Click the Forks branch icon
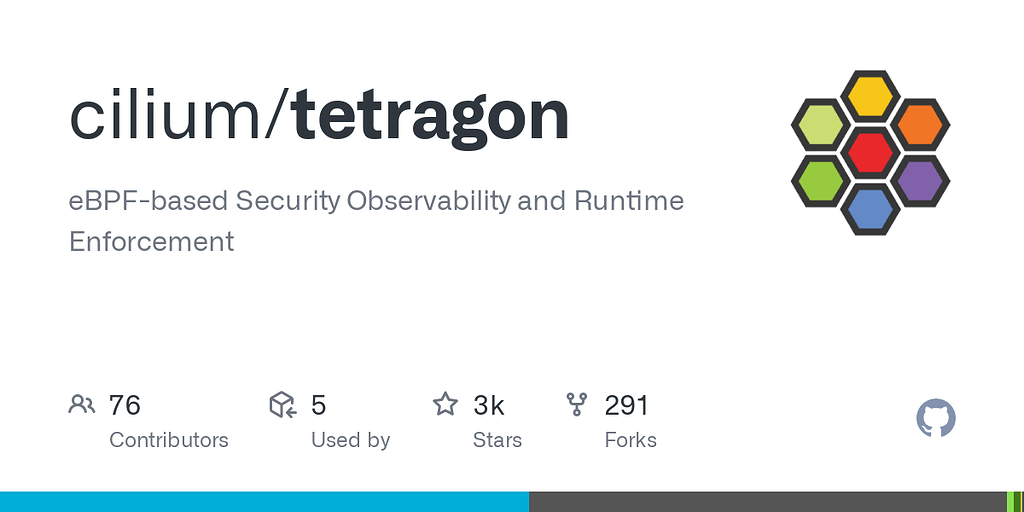 point(577,405)
